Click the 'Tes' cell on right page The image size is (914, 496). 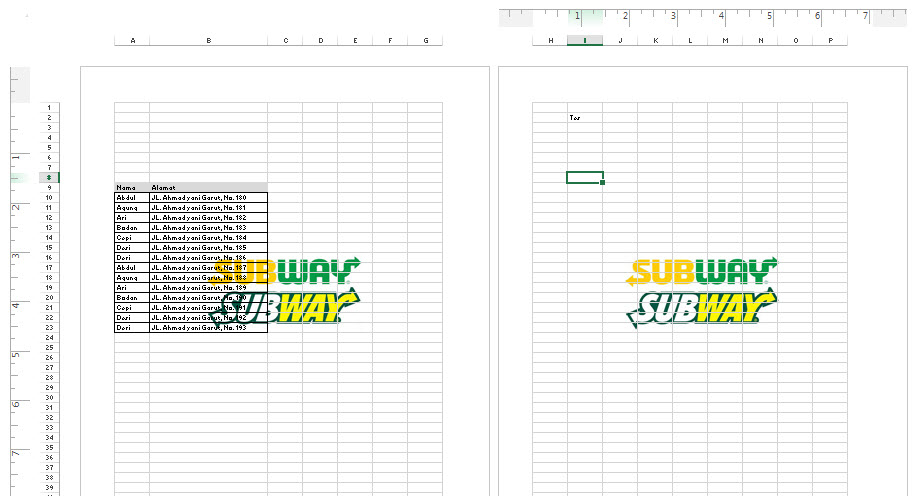[585, 118]
